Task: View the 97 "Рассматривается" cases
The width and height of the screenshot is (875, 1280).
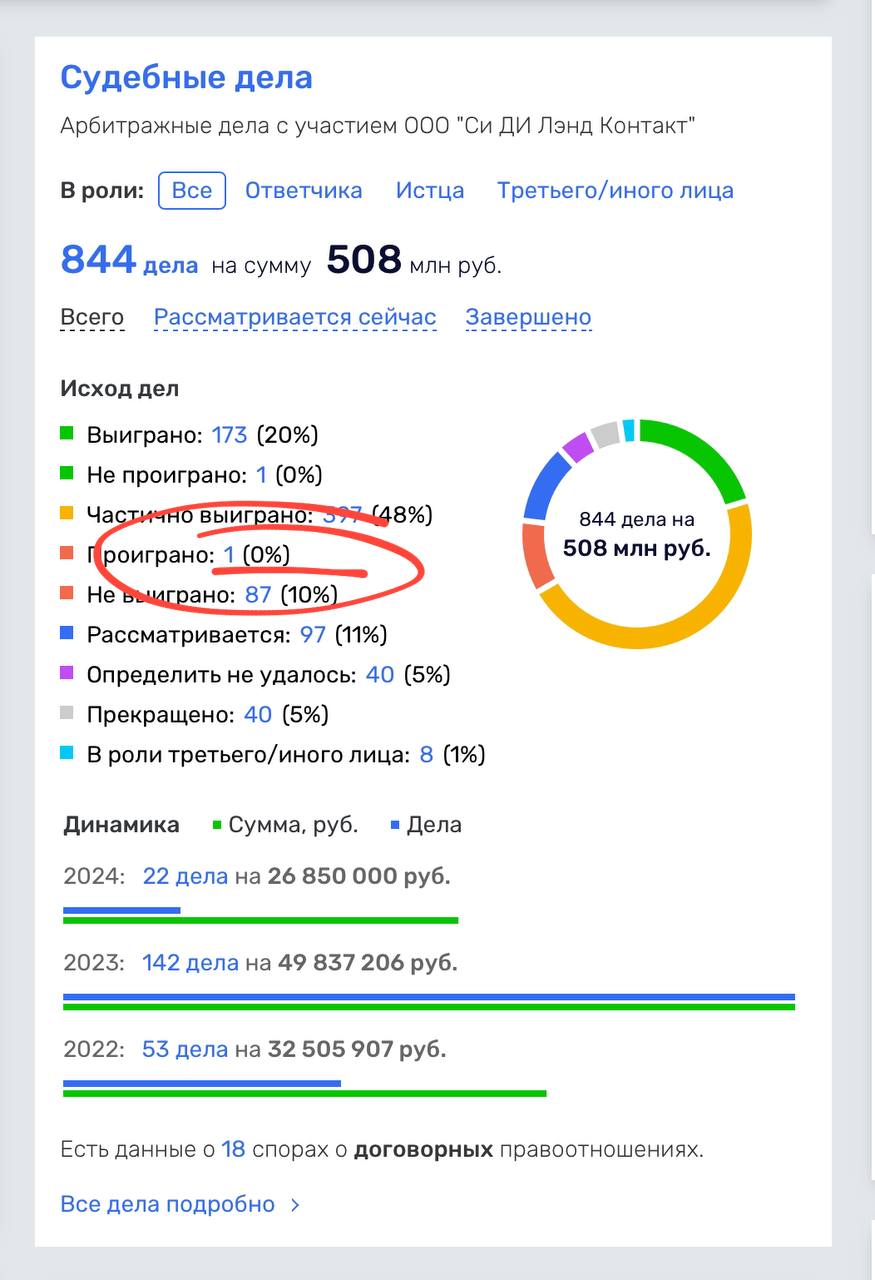Action: coord(313,635)
